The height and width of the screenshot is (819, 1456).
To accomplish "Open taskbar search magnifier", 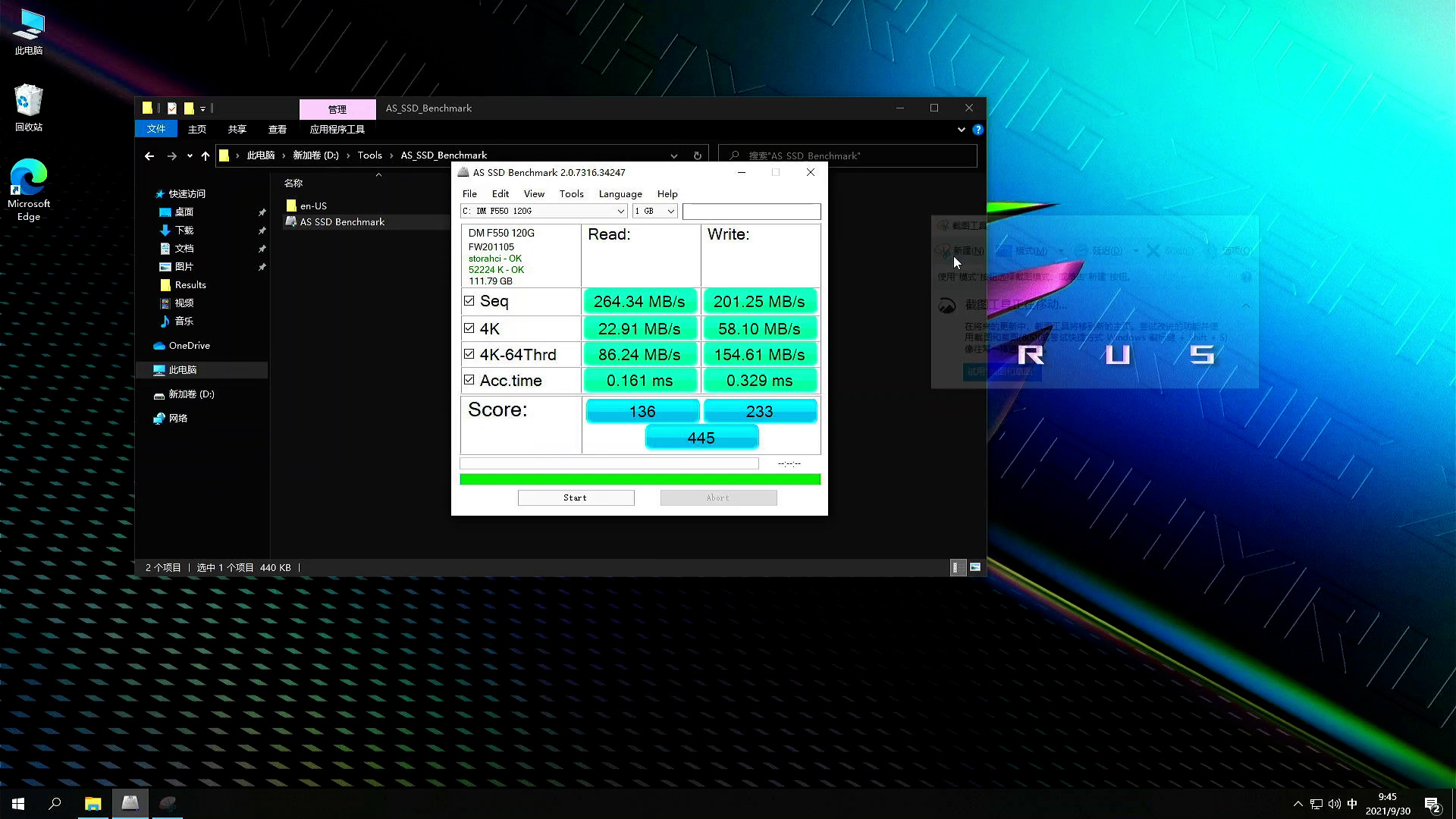I will point(55,804).
